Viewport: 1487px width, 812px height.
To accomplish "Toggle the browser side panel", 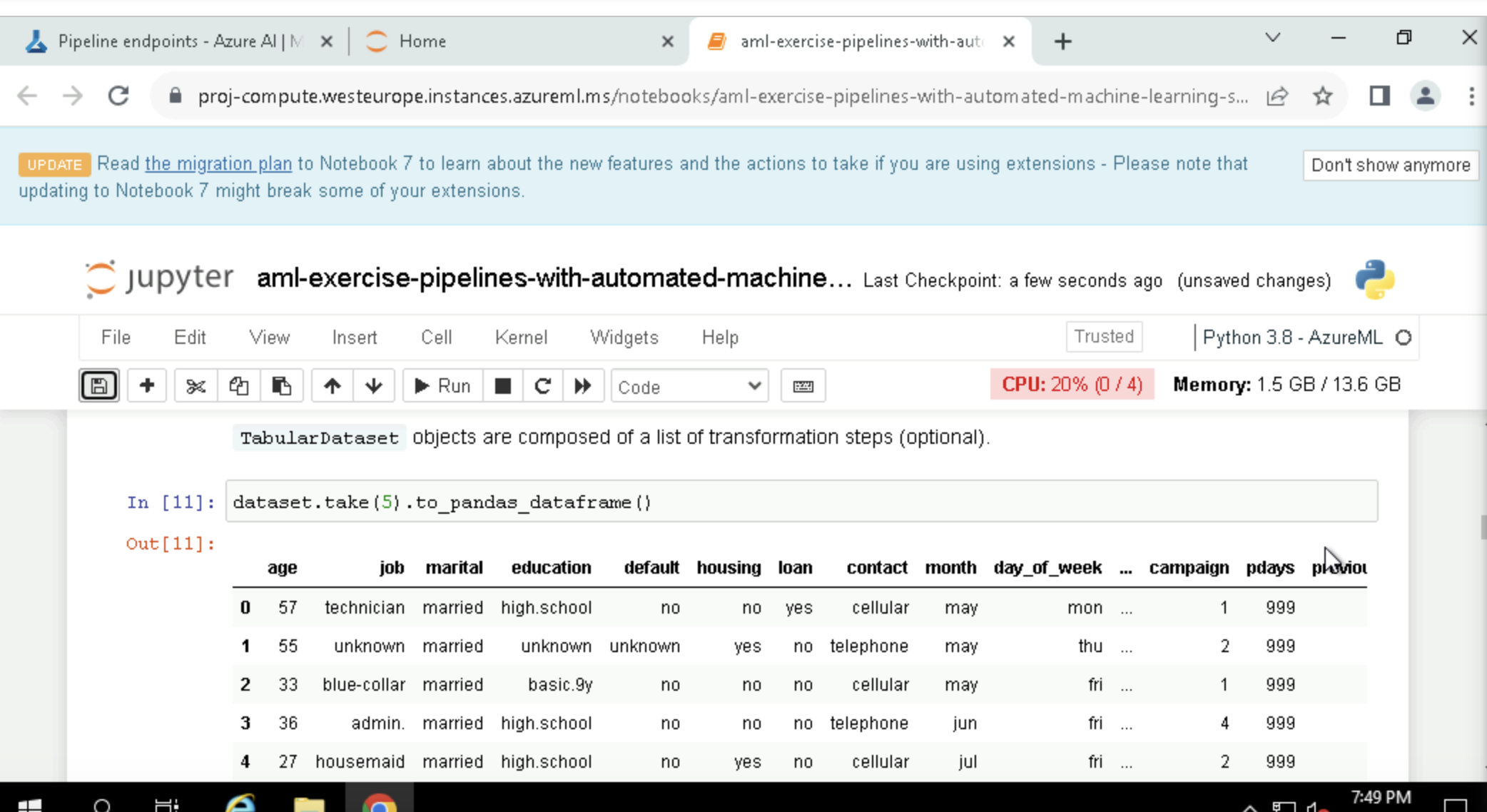I will click(1379, 96).
